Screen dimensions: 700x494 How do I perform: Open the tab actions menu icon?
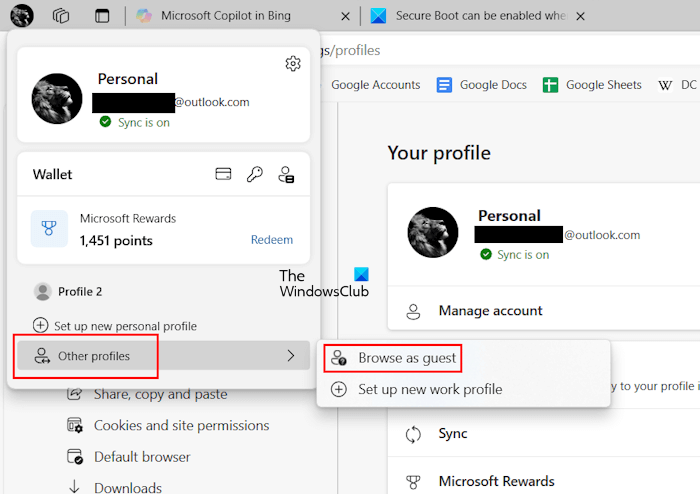[102, 16]
